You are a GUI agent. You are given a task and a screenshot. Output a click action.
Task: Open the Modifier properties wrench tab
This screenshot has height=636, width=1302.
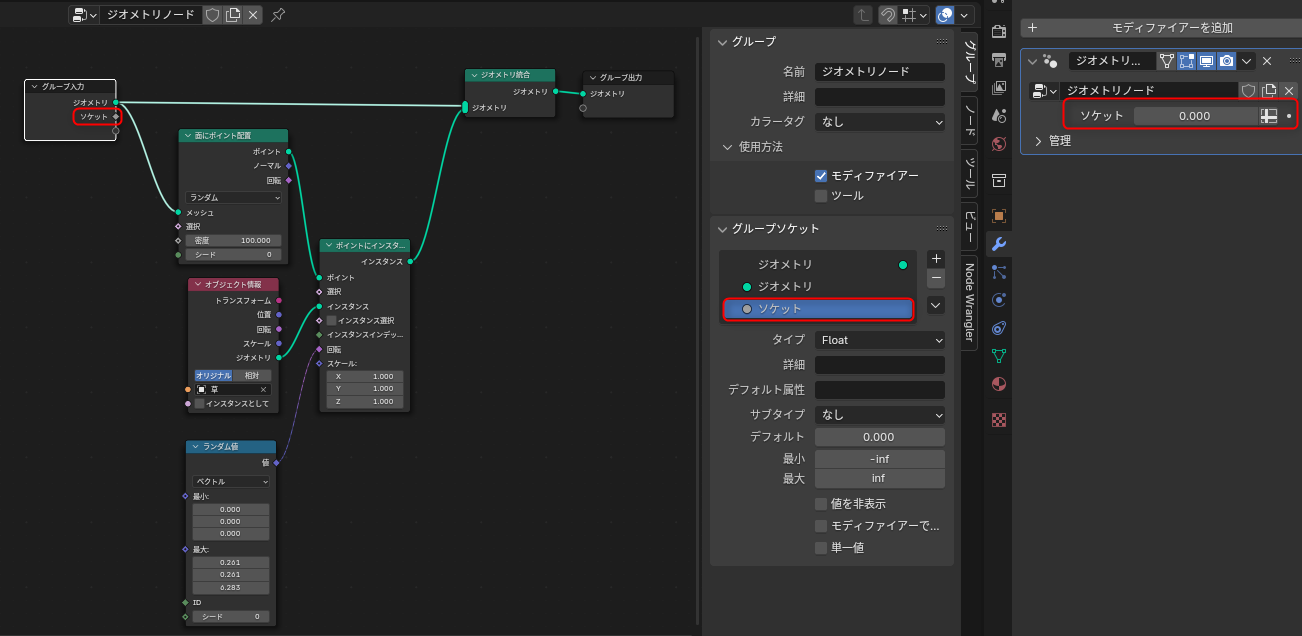click(998, 244)
